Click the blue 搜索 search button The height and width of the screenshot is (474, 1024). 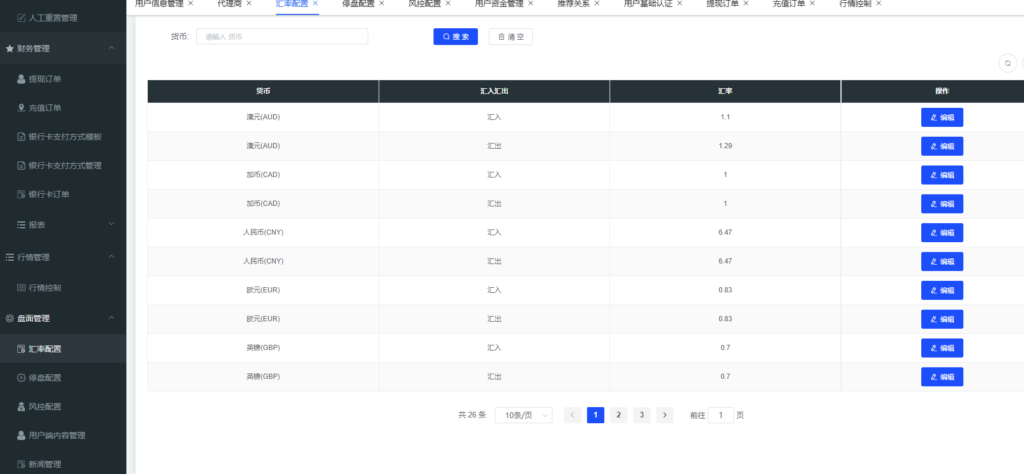[x=456, y=37]
